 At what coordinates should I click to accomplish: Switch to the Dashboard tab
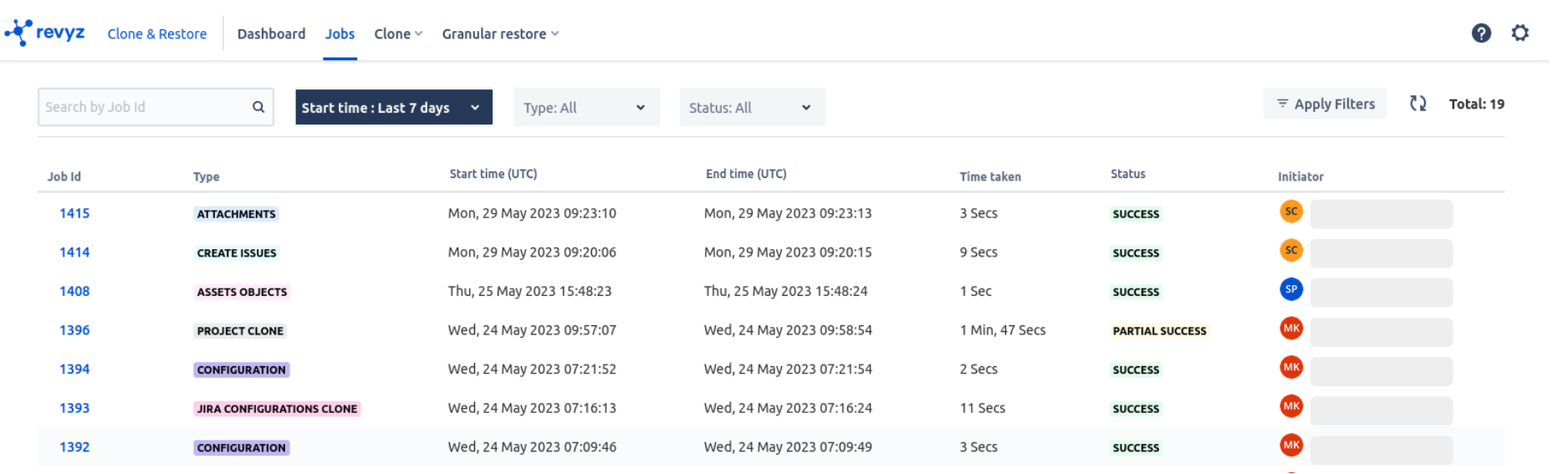(x=271, y=34)
